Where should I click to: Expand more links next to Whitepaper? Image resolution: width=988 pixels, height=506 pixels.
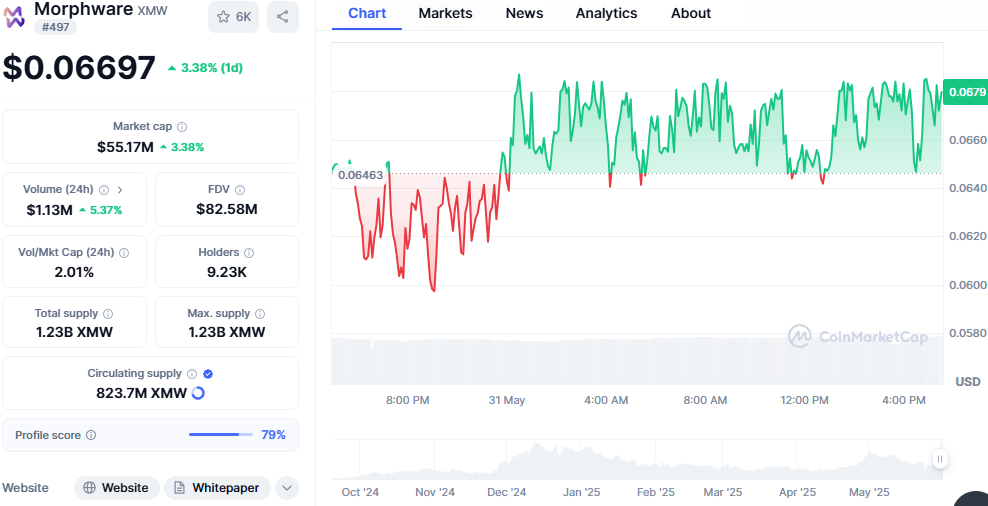point(287,488)
